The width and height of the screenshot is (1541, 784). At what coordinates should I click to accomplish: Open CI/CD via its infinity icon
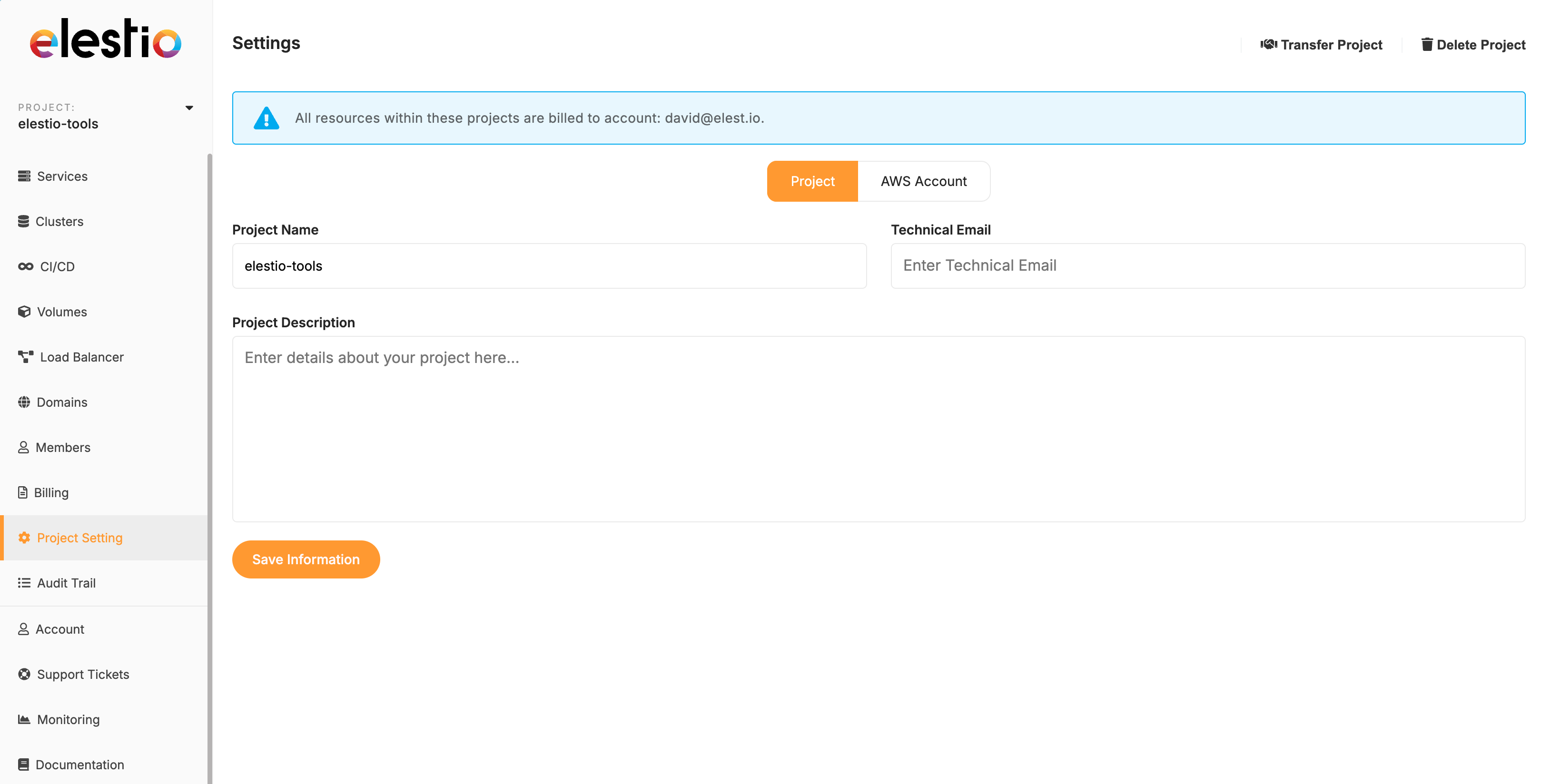[26, 267]
